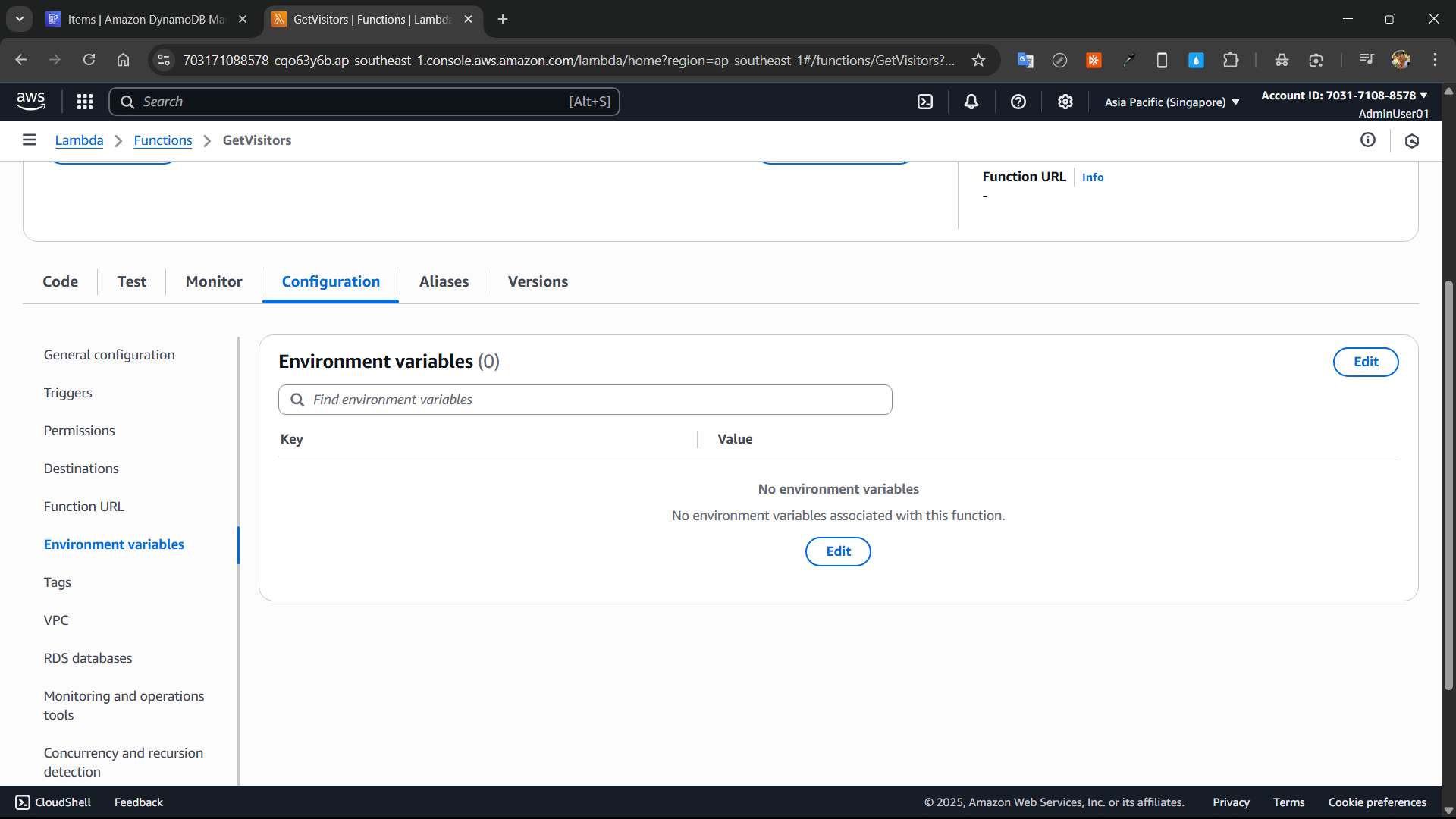The image size is (1456, 819).
Task: Expand the Account ID dropdown menu
Action: tap(1345, 96)
